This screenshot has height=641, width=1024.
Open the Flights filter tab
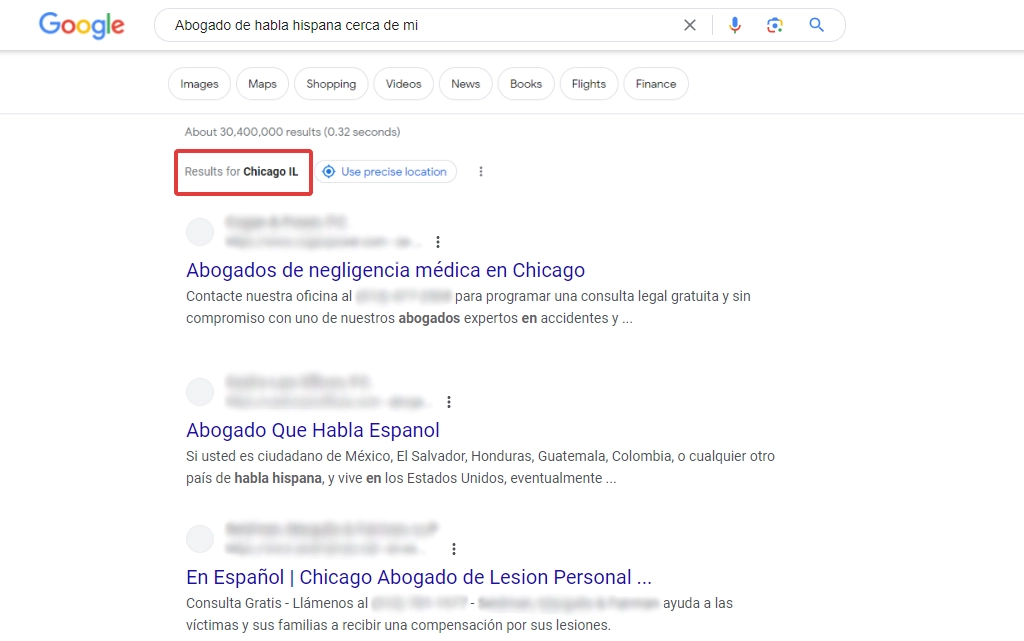pyautogui.click(x=588, y=84)
